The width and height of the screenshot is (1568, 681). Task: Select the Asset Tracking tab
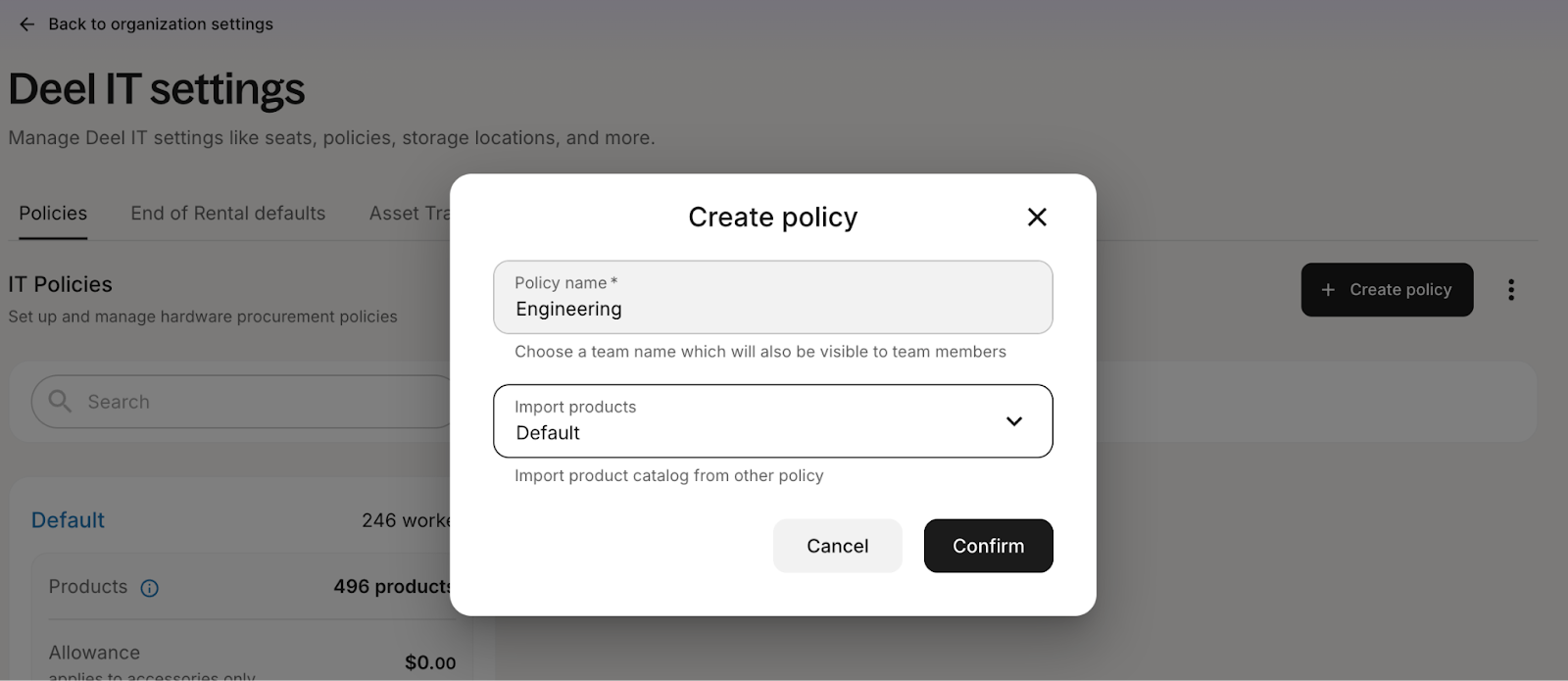point(410,214)
